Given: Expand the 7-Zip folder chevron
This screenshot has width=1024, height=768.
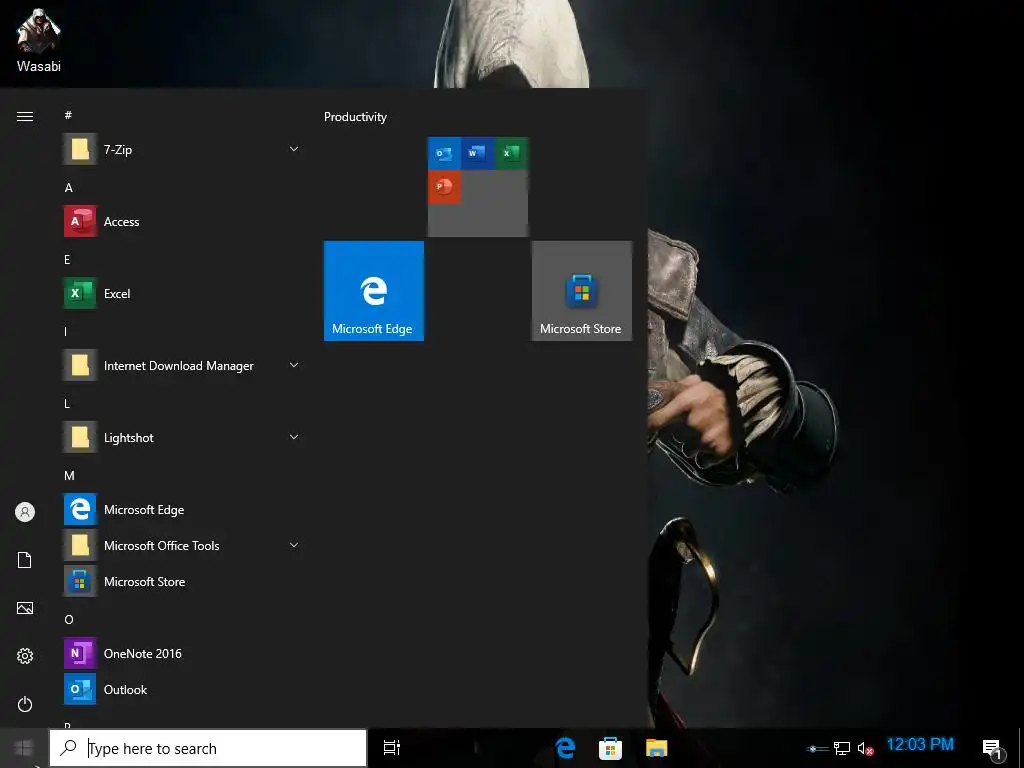Looking at the screenshot, I should click(x=294, y=150).
